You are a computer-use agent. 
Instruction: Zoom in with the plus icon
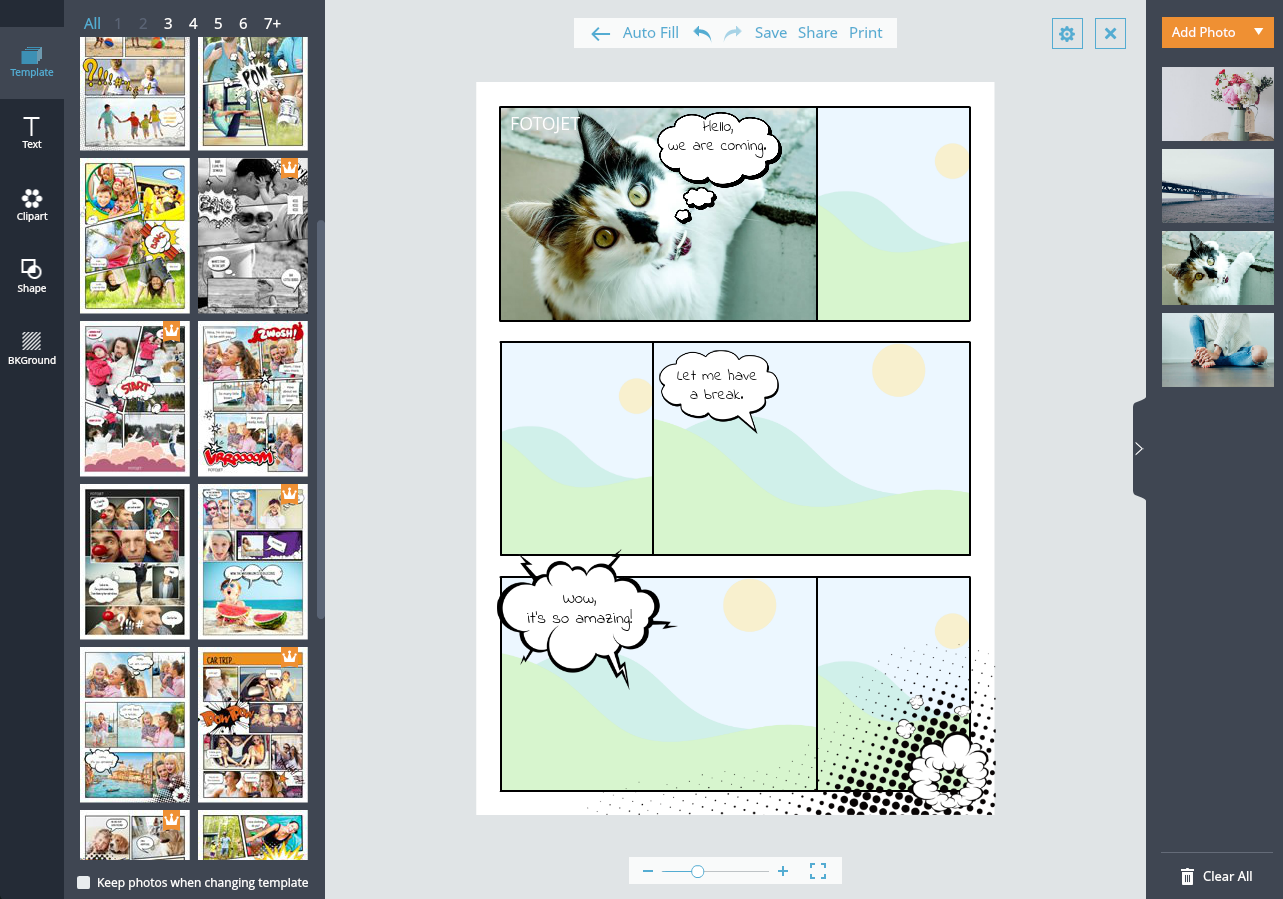click(783, 871)
